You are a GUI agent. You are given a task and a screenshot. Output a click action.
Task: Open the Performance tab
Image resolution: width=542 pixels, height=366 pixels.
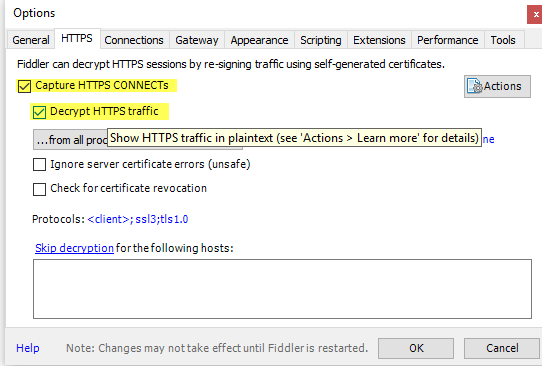click(x=448, y=40)
